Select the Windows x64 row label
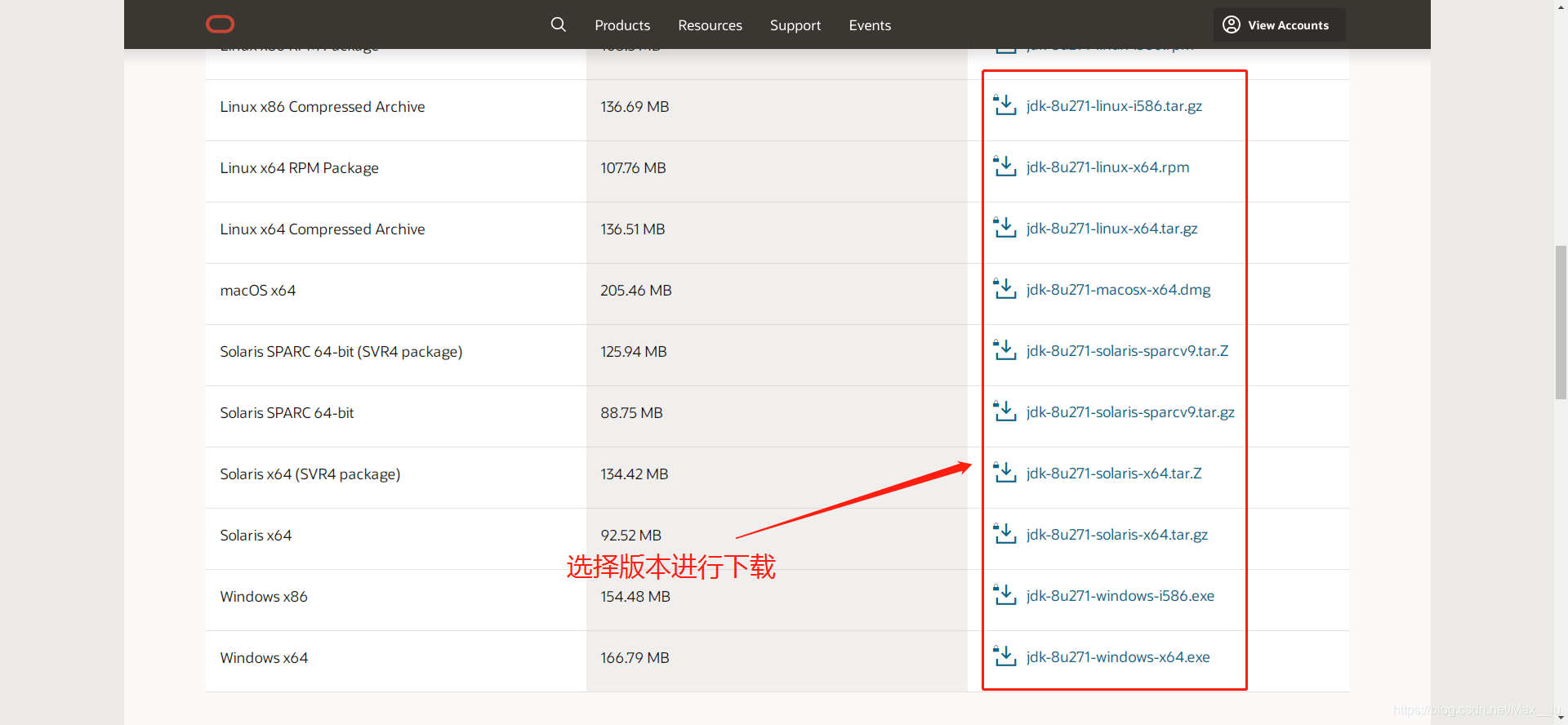Image resolution: width=1568 pixels, height=725 pixels. (x=264, y=658)
